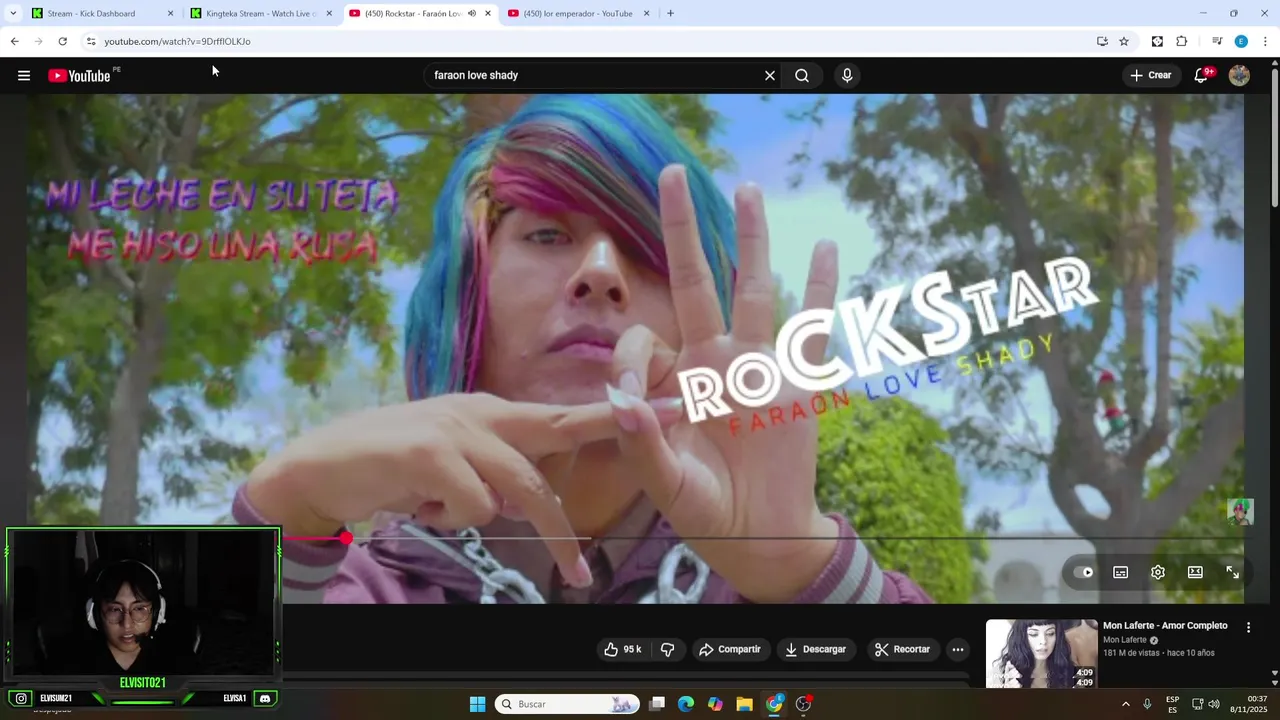View site information icon in address bar
The image size is (1280, 720).
91,41
